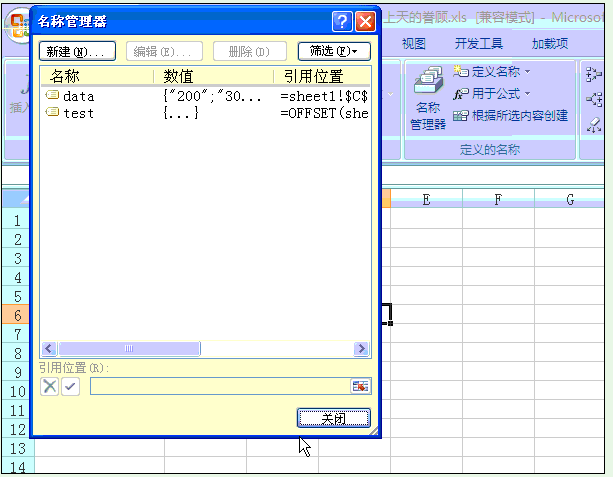Click the Refers to (引用位置) input field
Screen dimensions: 613x477
220,386
